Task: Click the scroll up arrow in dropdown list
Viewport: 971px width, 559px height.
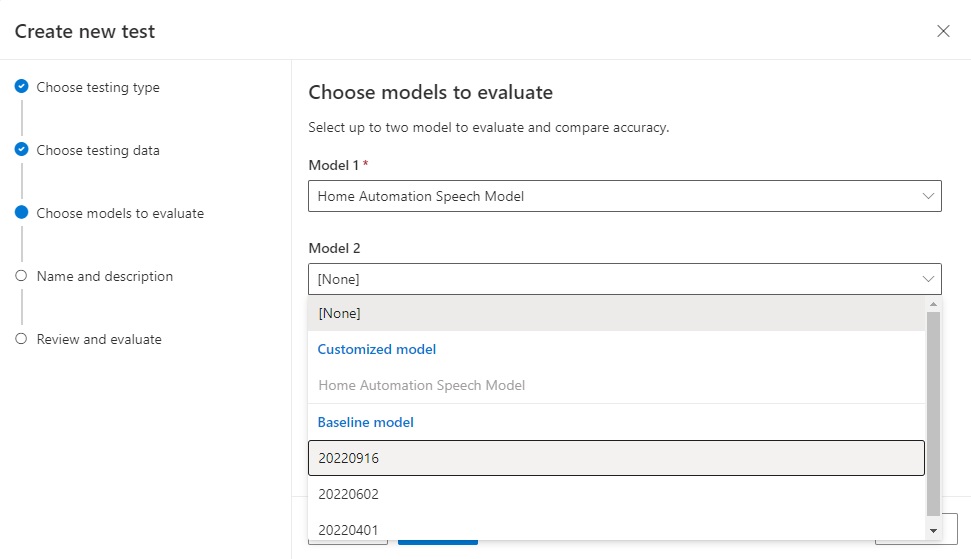Action: [934, 304]
